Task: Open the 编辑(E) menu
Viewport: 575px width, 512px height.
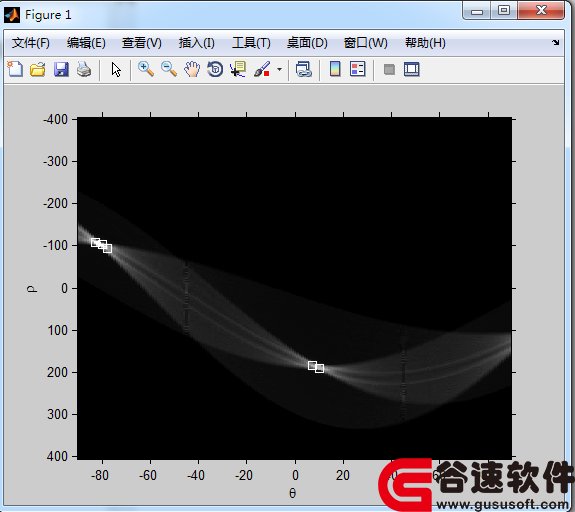Action: coord(86,43)
